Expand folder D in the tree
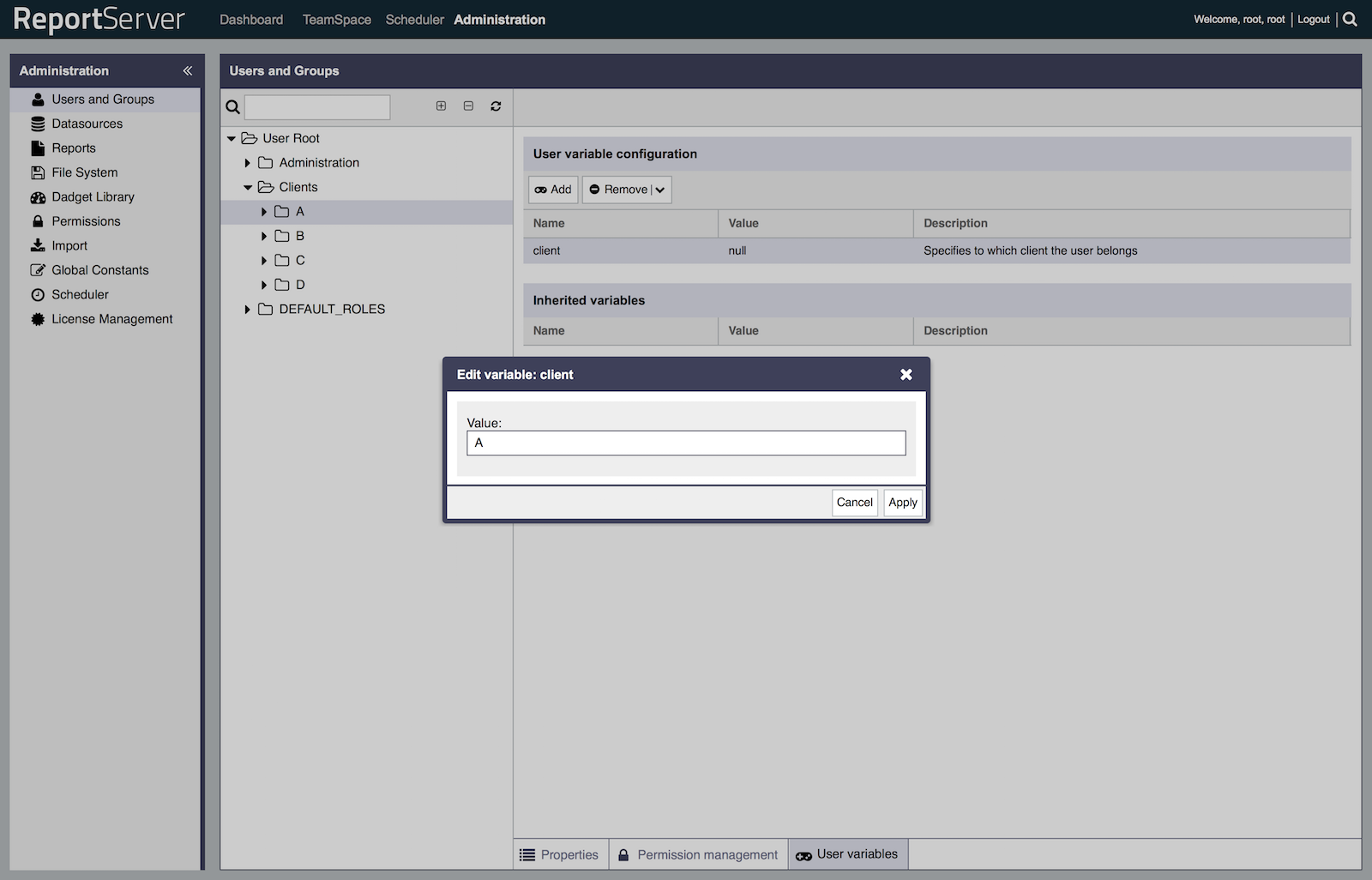 264,285
